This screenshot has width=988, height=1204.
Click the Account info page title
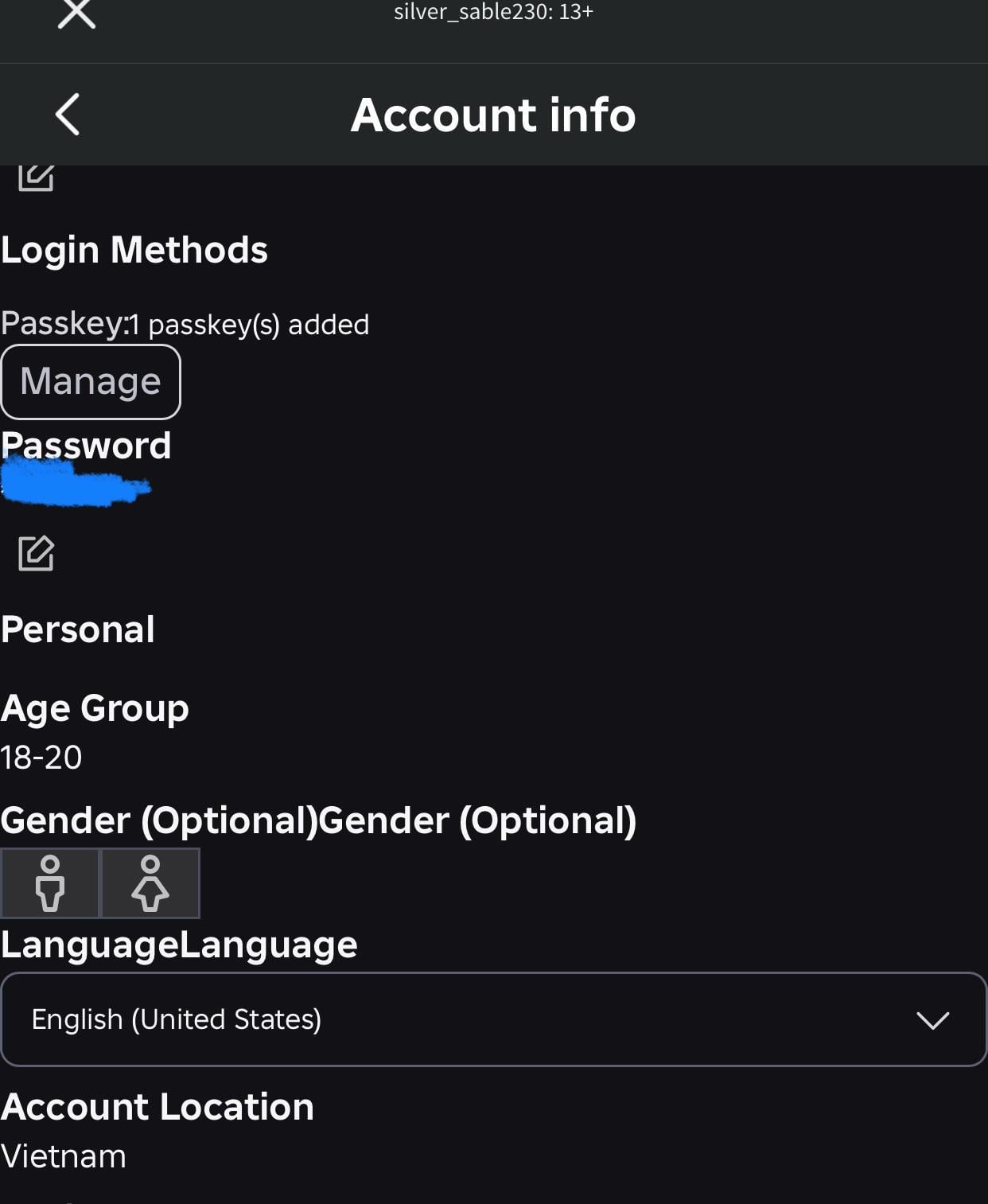pyautogui.click(x=493, y=115)
